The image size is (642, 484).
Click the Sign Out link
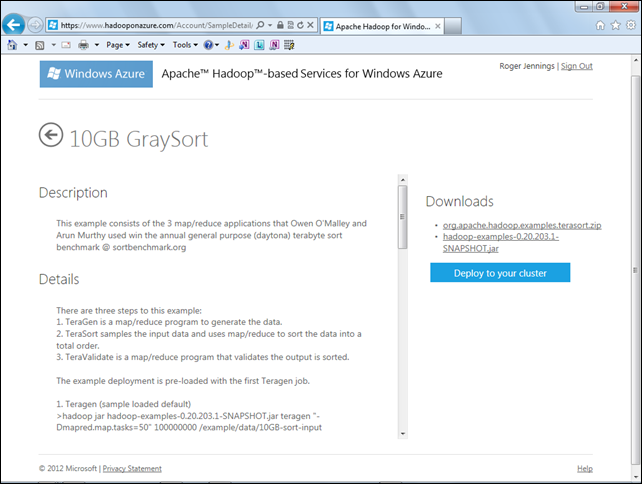click(576, 66)
